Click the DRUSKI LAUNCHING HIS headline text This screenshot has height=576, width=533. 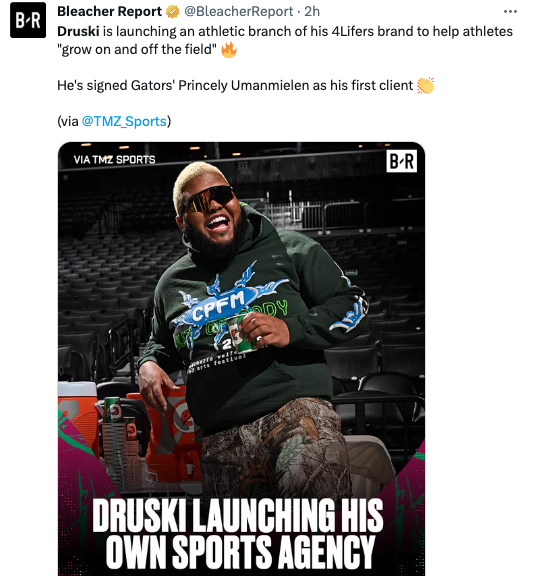click(238, 515)
